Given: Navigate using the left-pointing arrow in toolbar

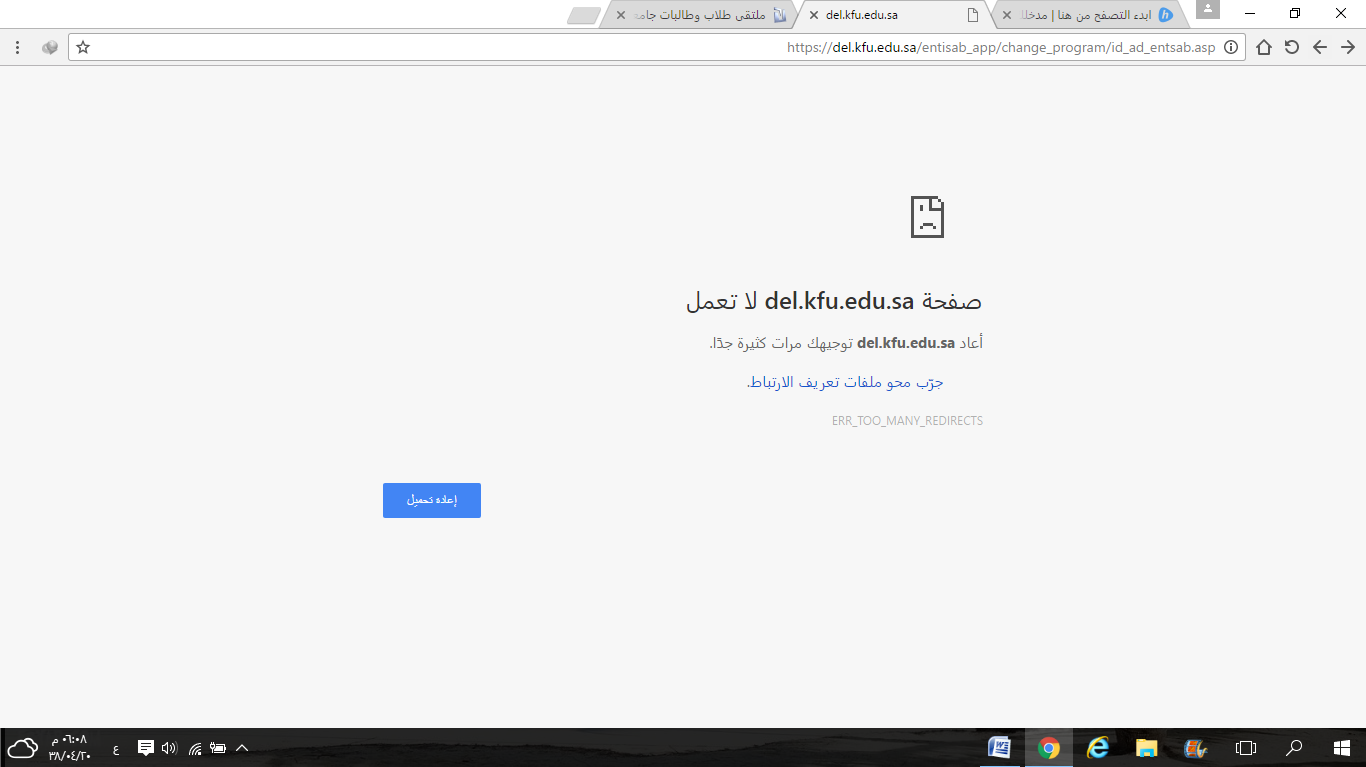Looking at the screenshot, I should tap(1320, 47).
